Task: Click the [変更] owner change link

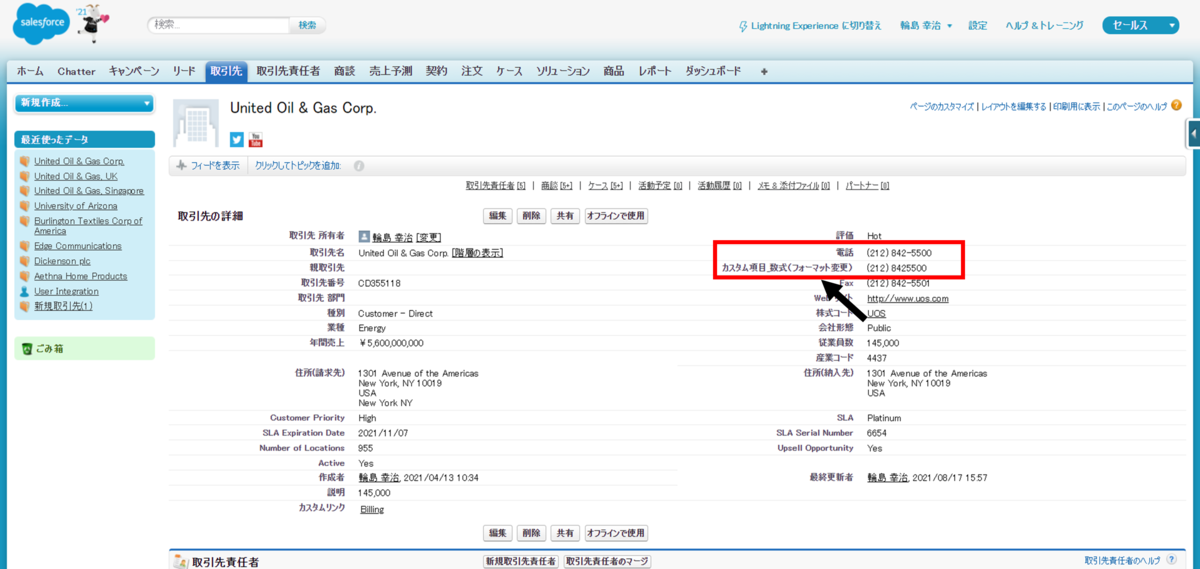Action: point(428,238)
